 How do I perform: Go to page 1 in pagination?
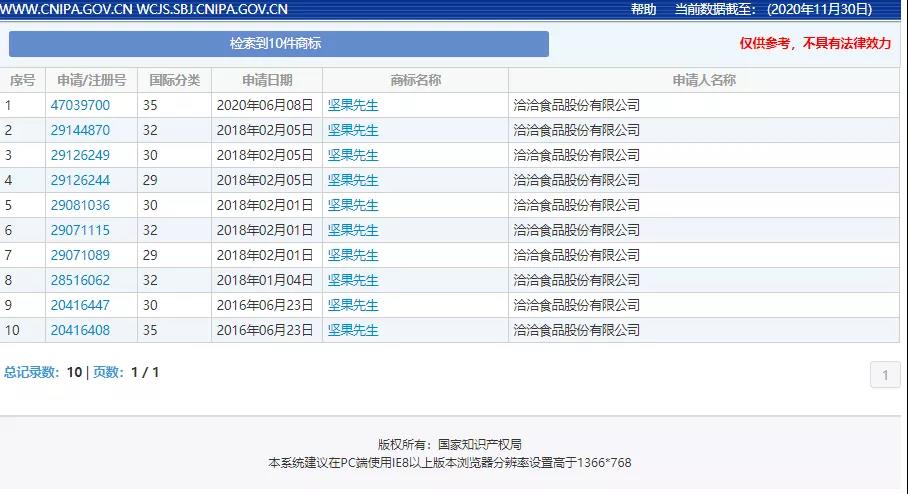tap(884, 375)
